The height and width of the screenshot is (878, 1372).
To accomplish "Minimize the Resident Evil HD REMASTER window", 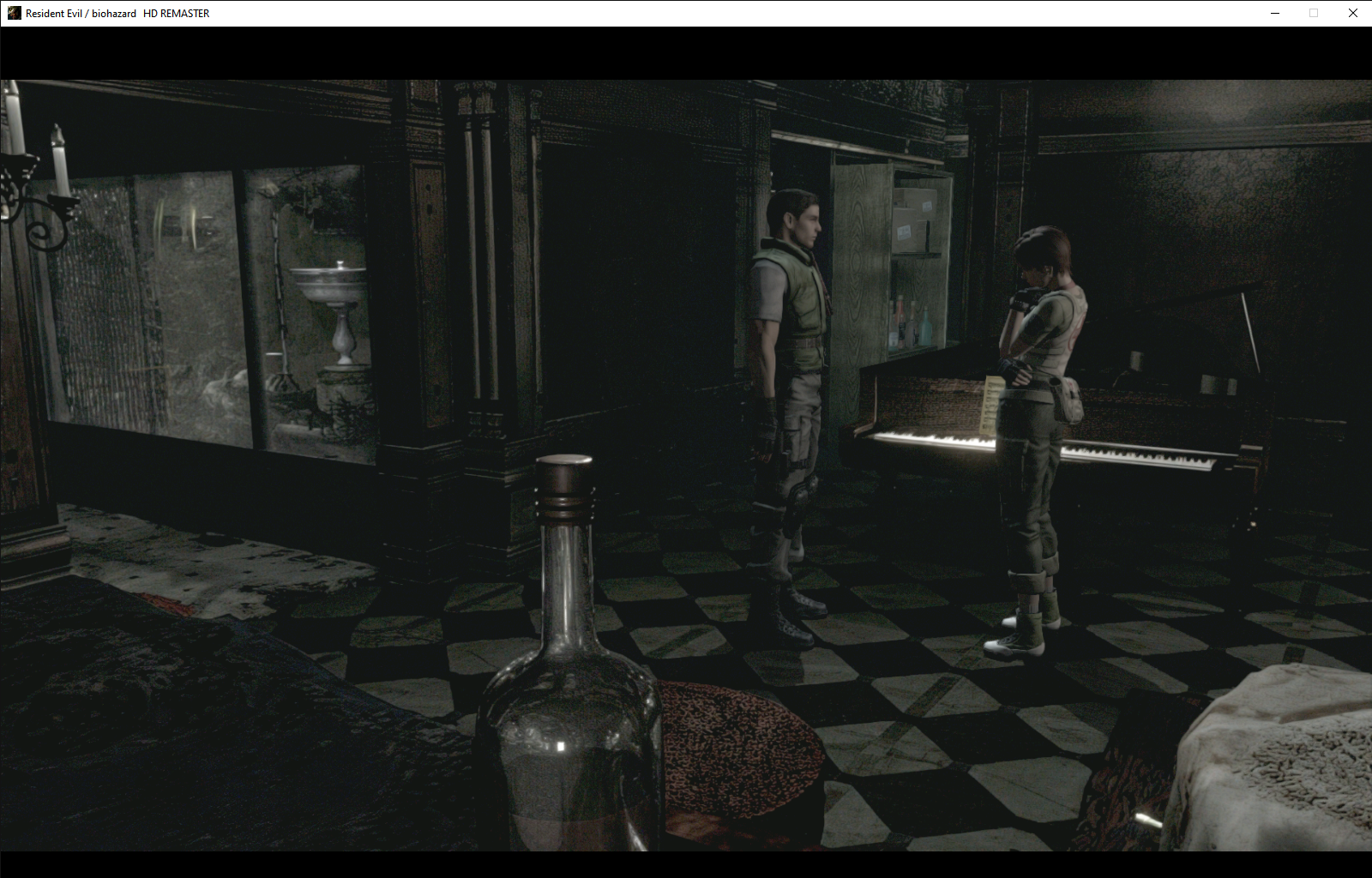I will pos(1274,13).
